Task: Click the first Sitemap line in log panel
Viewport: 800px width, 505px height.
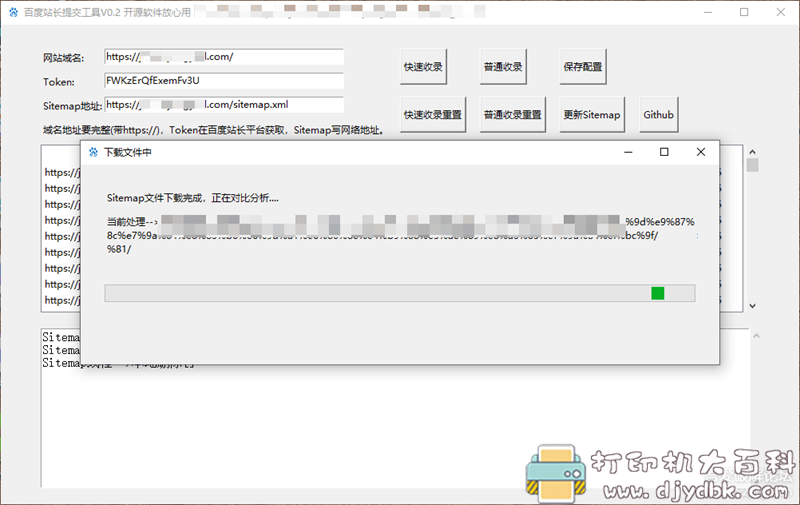Action: pyautogui.click(x=61, y=337)
